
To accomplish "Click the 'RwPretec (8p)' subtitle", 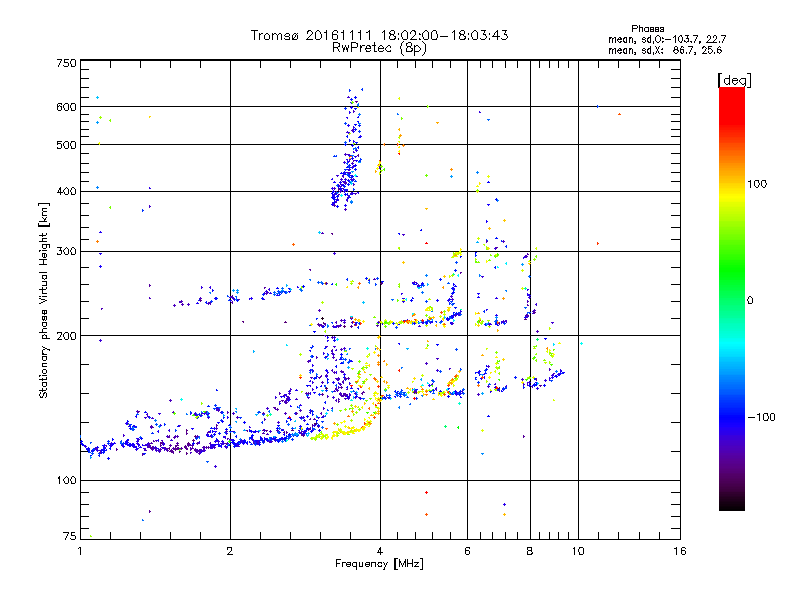I will pyautogui.click(x=379, y=48).
